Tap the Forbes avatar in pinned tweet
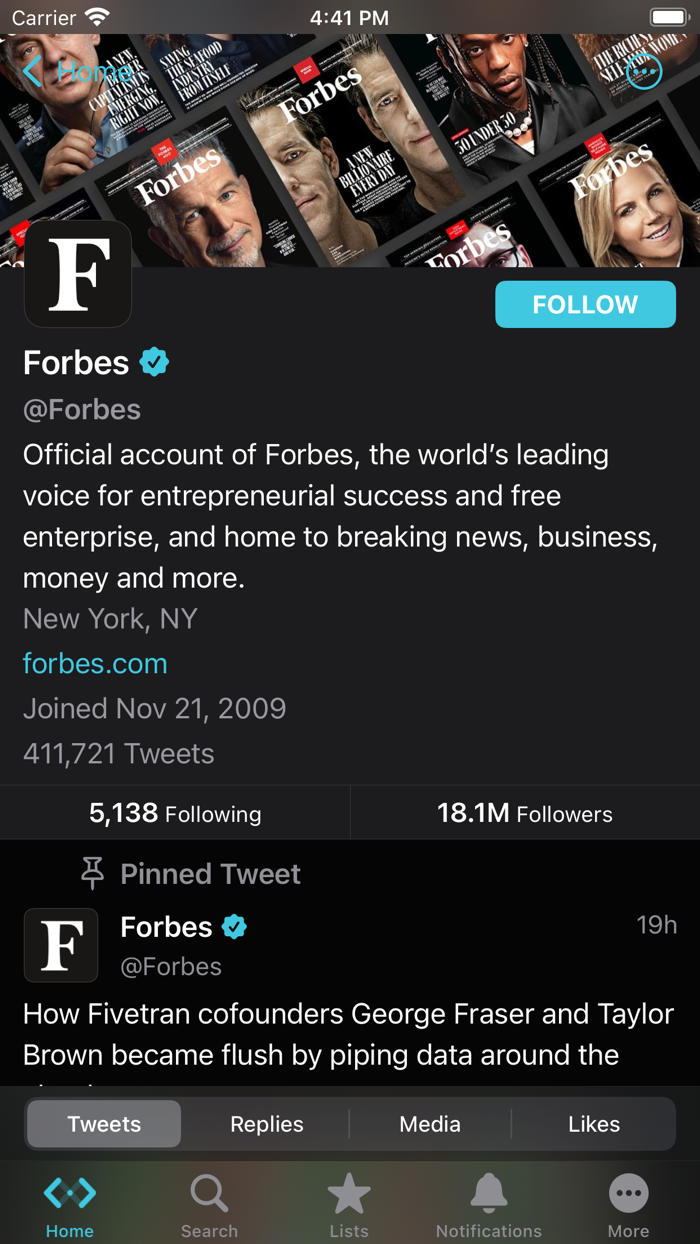 [61, 945]
